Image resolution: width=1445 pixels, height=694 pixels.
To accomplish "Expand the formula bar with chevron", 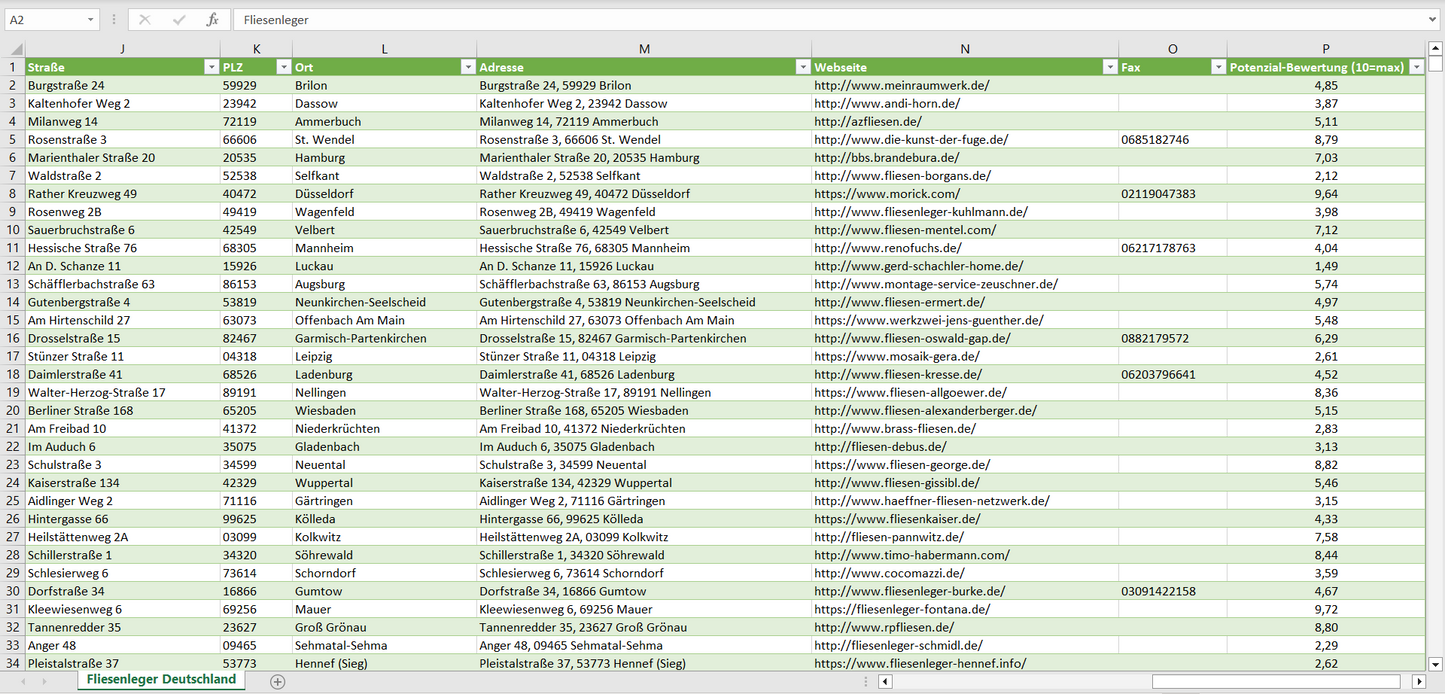I will [1434, 20].
